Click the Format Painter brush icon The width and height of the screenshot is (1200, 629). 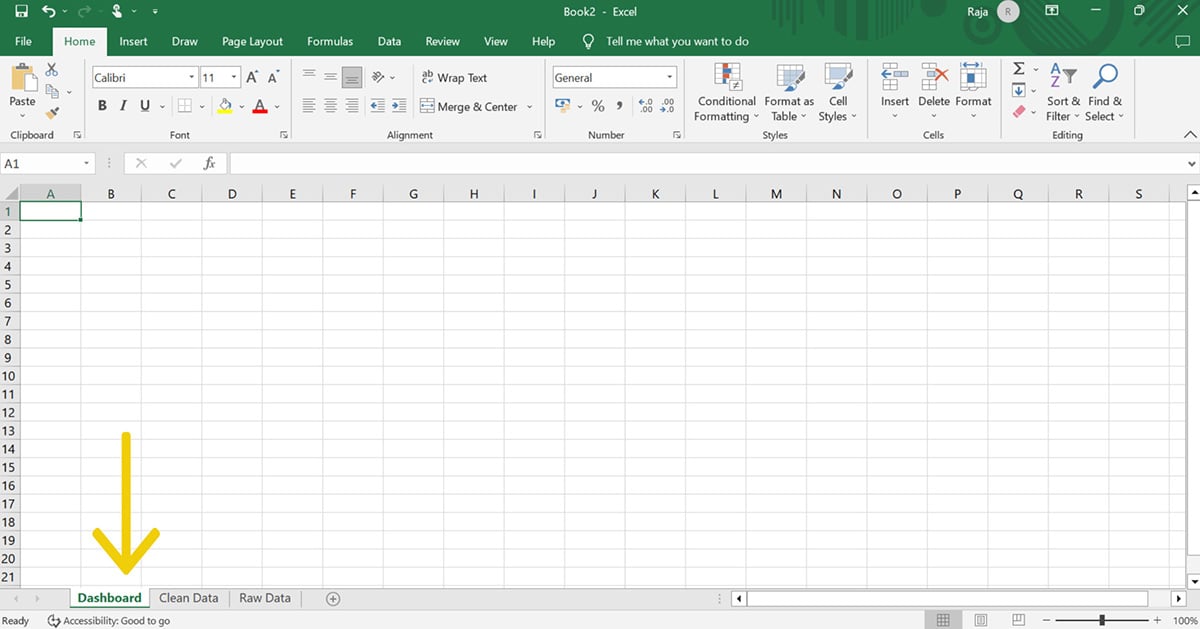point(52,113)
